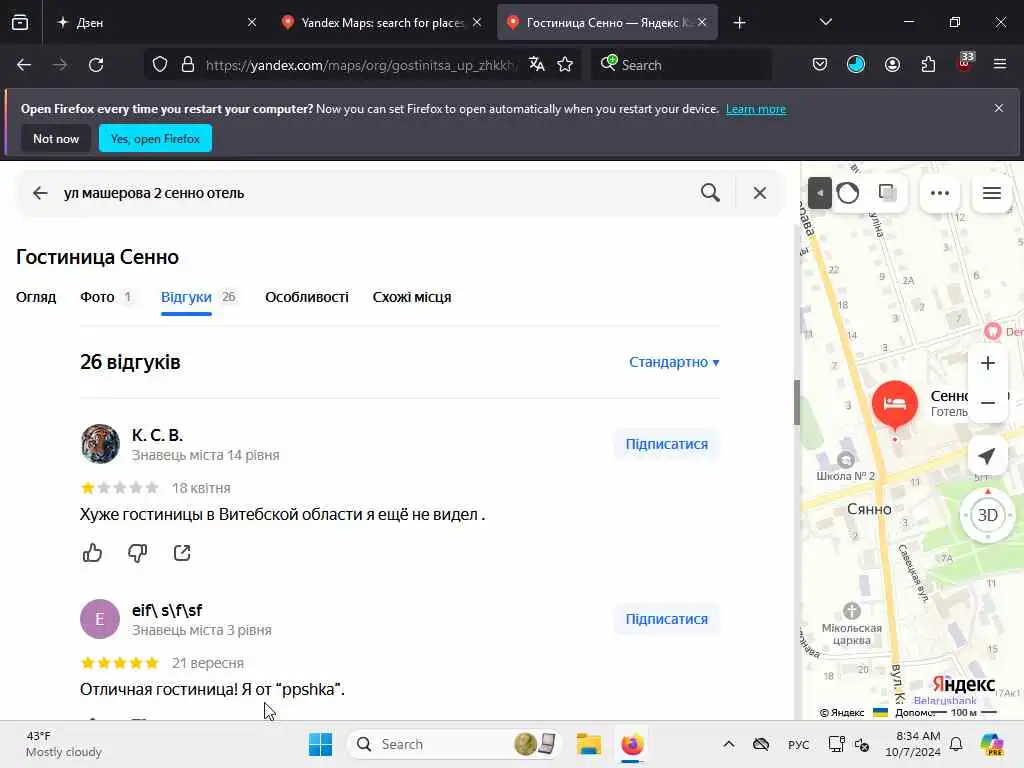Click the purple E reviewer avatar
The width and height of the screenshot is (1024, 768).
click(x=100, y=619)
